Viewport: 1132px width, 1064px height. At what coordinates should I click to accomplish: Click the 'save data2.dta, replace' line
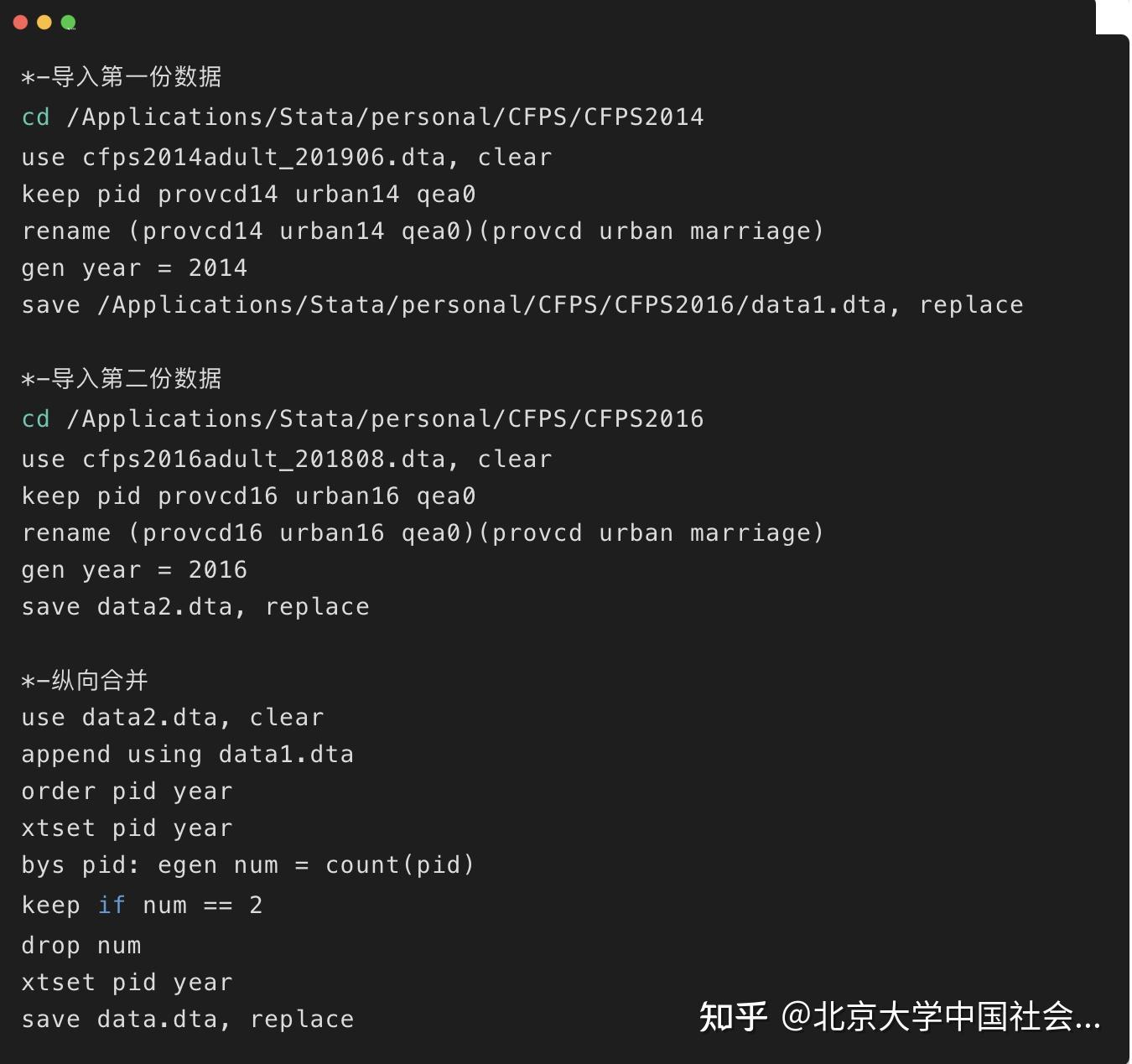195,607
